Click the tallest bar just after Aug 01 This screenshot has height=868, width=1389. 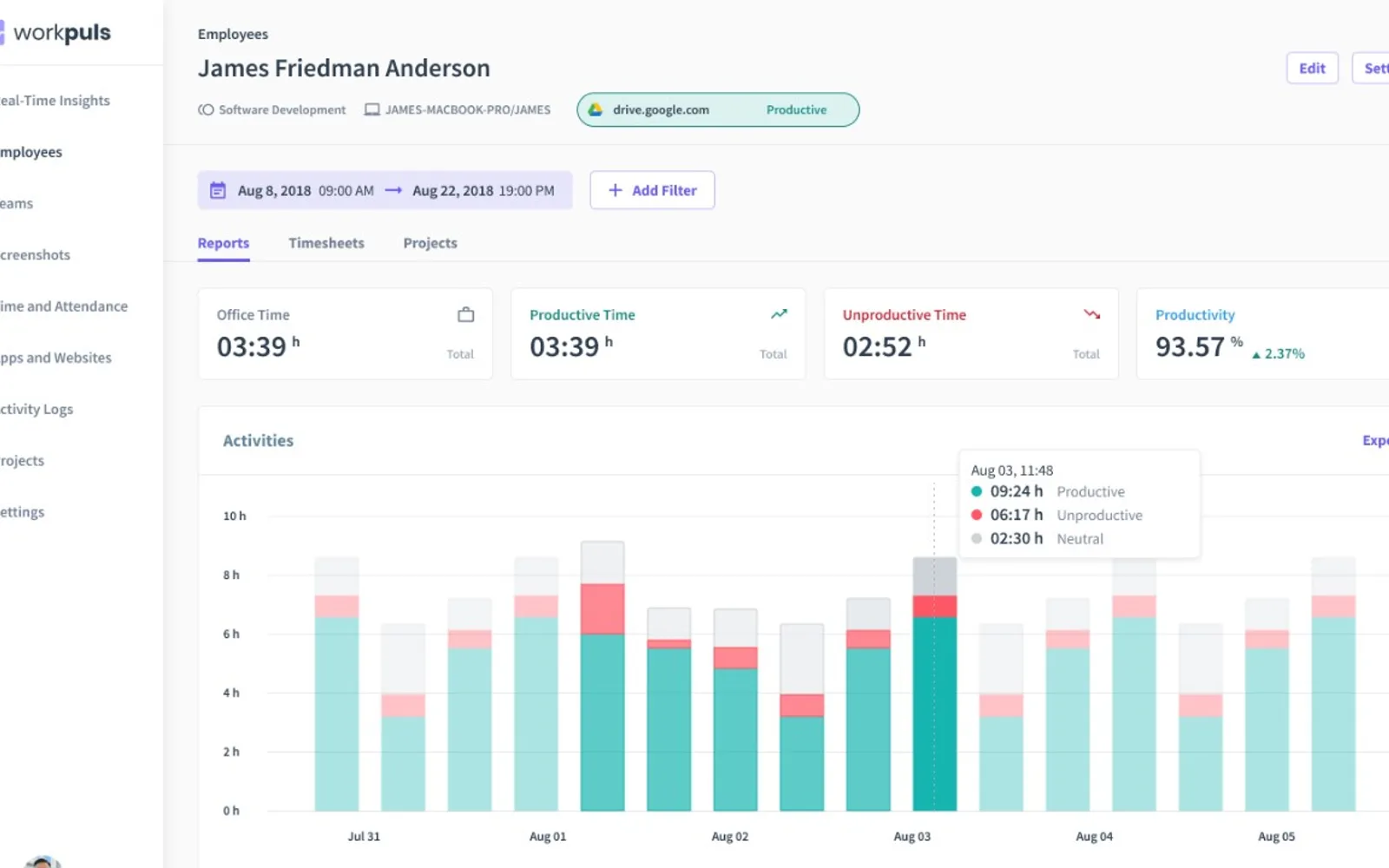[602, 676]
